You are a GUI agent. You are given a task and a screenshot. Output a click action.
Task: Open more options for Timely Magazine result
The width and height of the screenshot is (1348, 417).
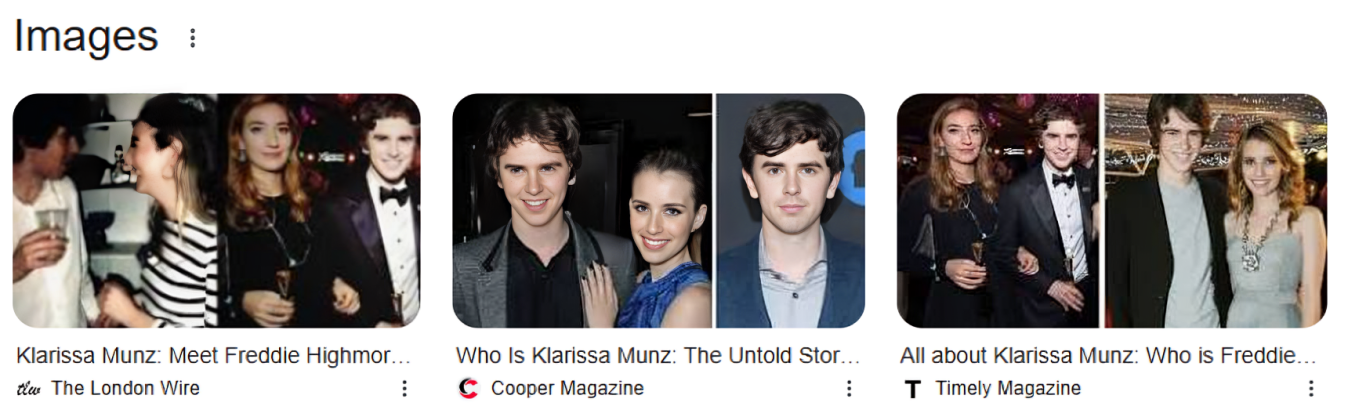1310,389
